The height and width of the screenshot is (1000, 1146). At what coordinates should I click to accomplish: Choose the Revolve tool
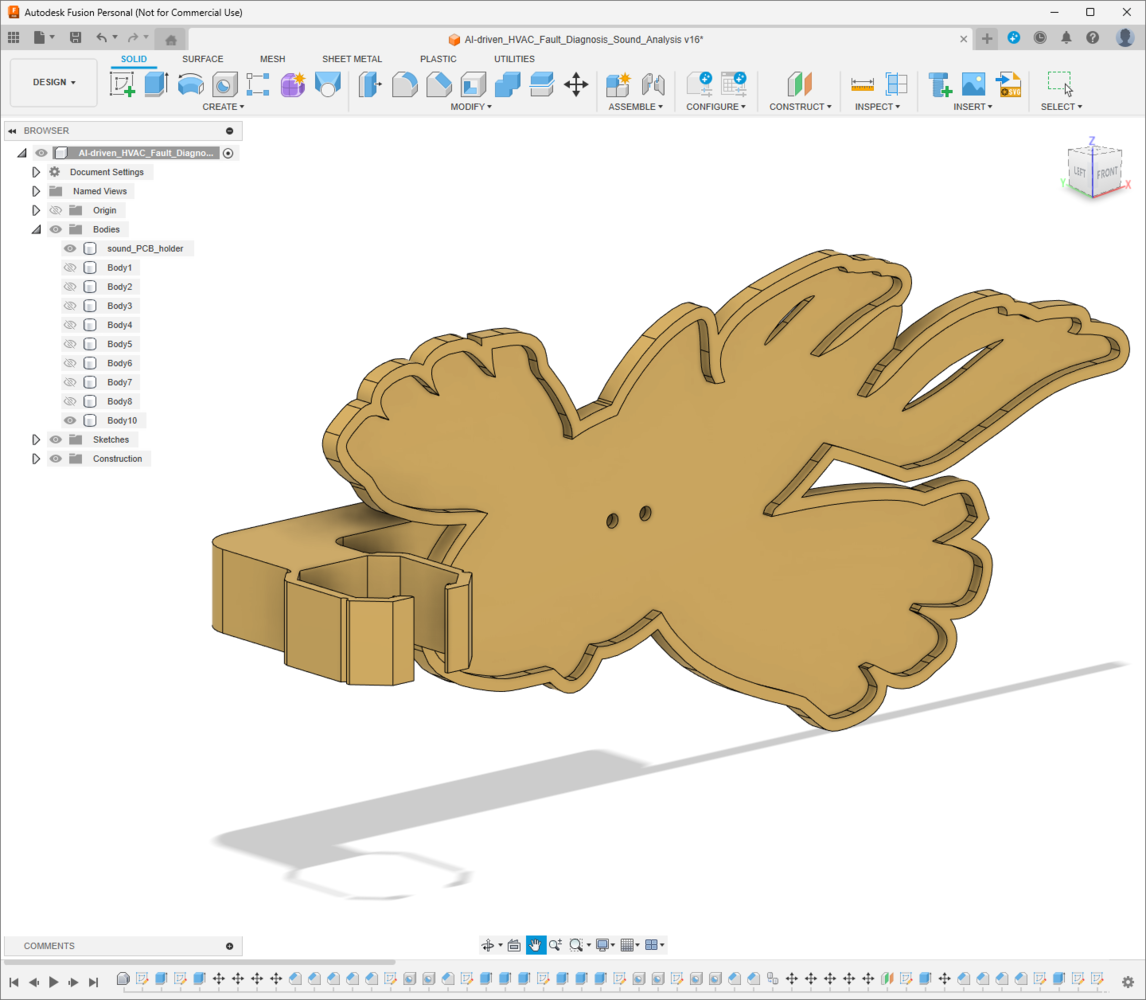coord(190,84)
